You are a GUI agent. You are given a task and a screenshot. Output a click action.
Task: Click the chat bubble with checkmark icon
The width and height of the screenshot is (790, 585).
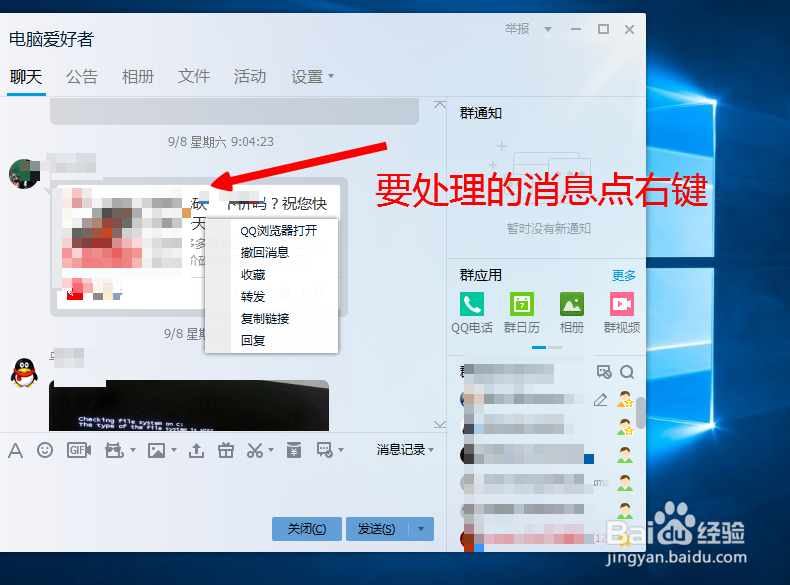[324, 450]
